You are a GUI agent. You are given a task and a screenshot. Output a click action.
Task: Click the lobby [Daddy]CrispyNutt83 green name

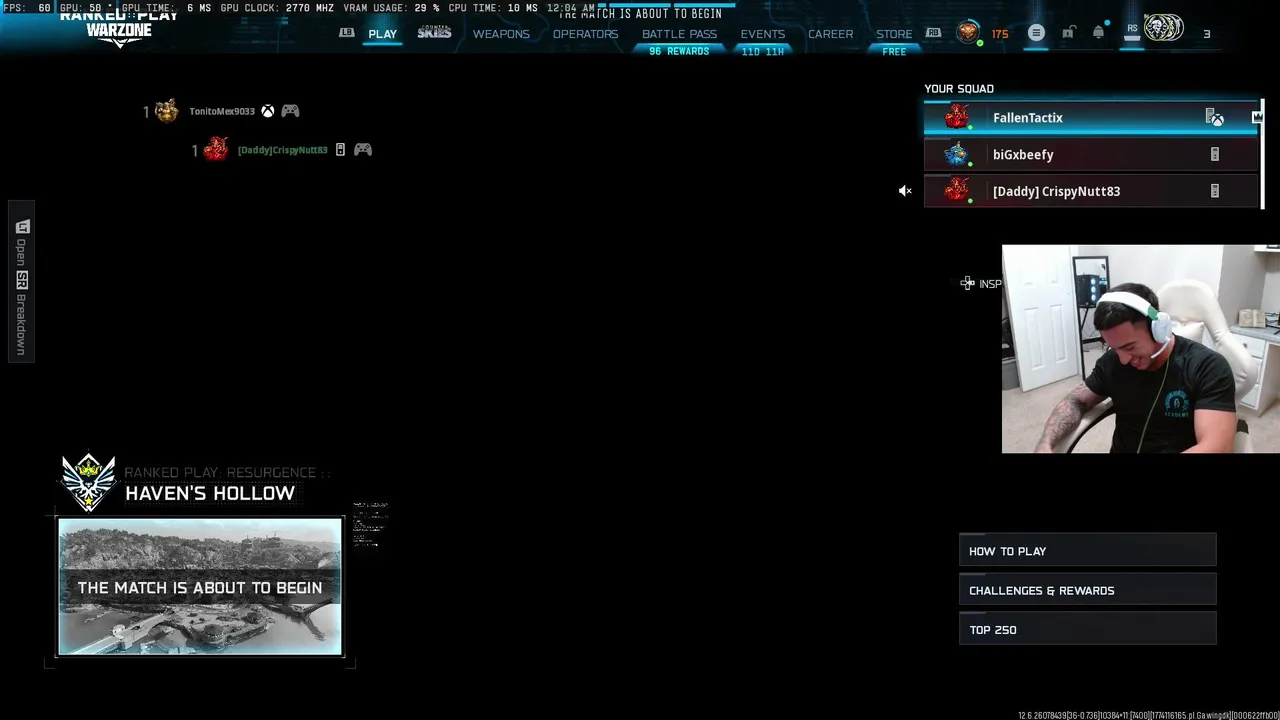(x=283, y=150)
